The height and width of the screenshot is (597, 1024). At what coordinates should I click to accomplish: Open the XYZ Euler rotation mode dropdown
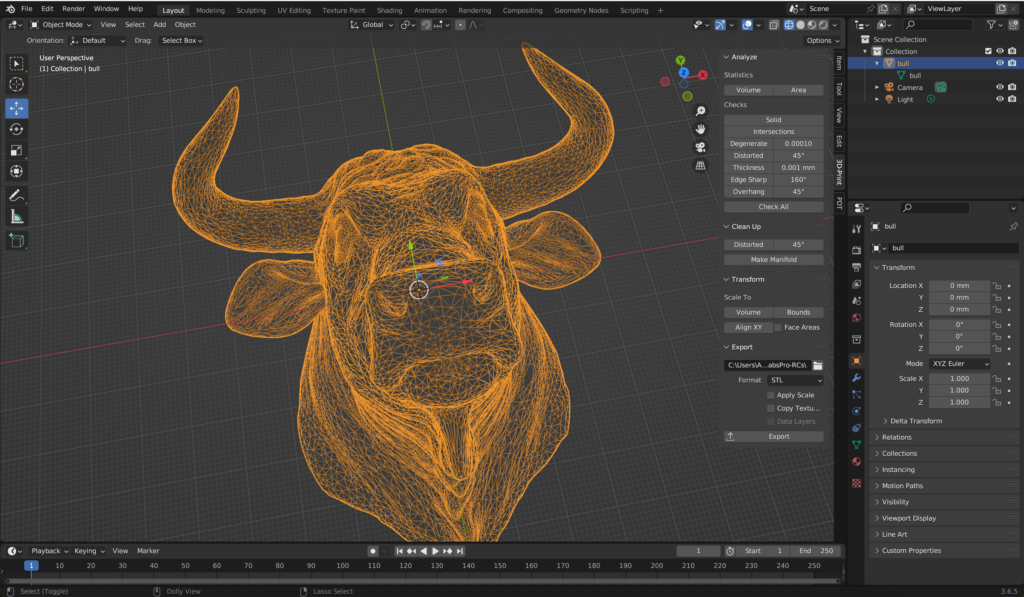(x=959, y=364)
